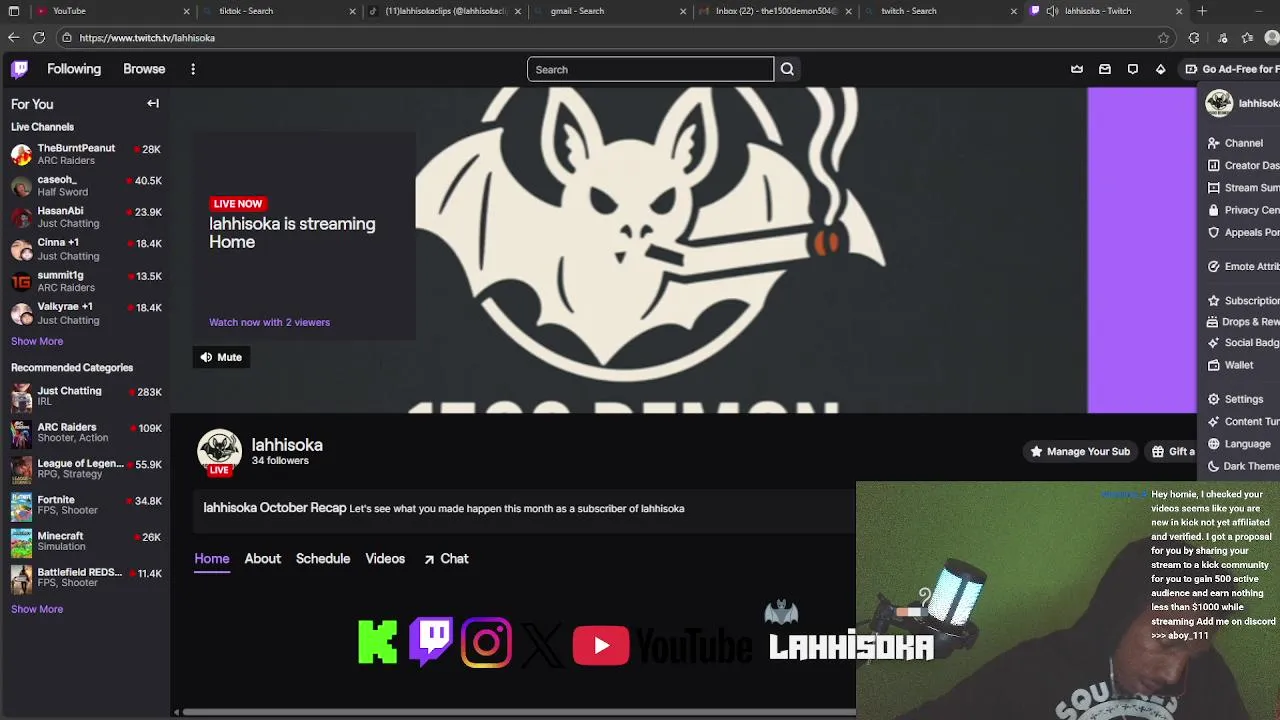Screen dimensions: 1280x720
Task: Open the Chat popout link
Action: click(x=446, y=559)
